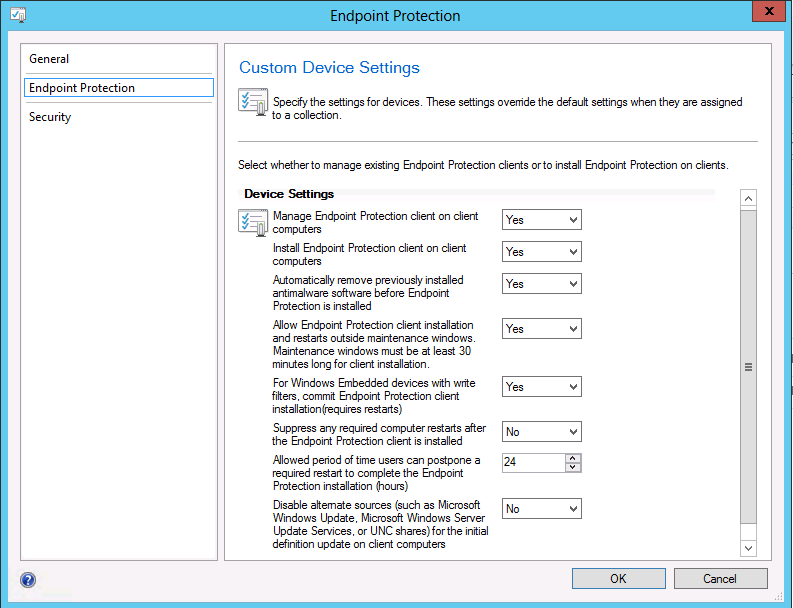Click the scroll up arrow of settings list

point(748,198)
